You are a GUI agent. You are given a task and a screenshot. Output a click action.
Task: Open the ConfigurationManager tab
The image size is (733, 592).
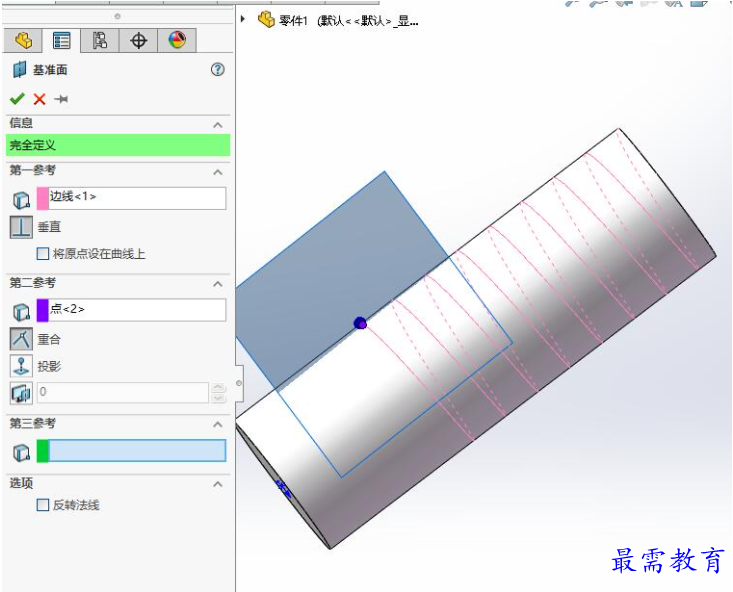[x=100, y=41]
